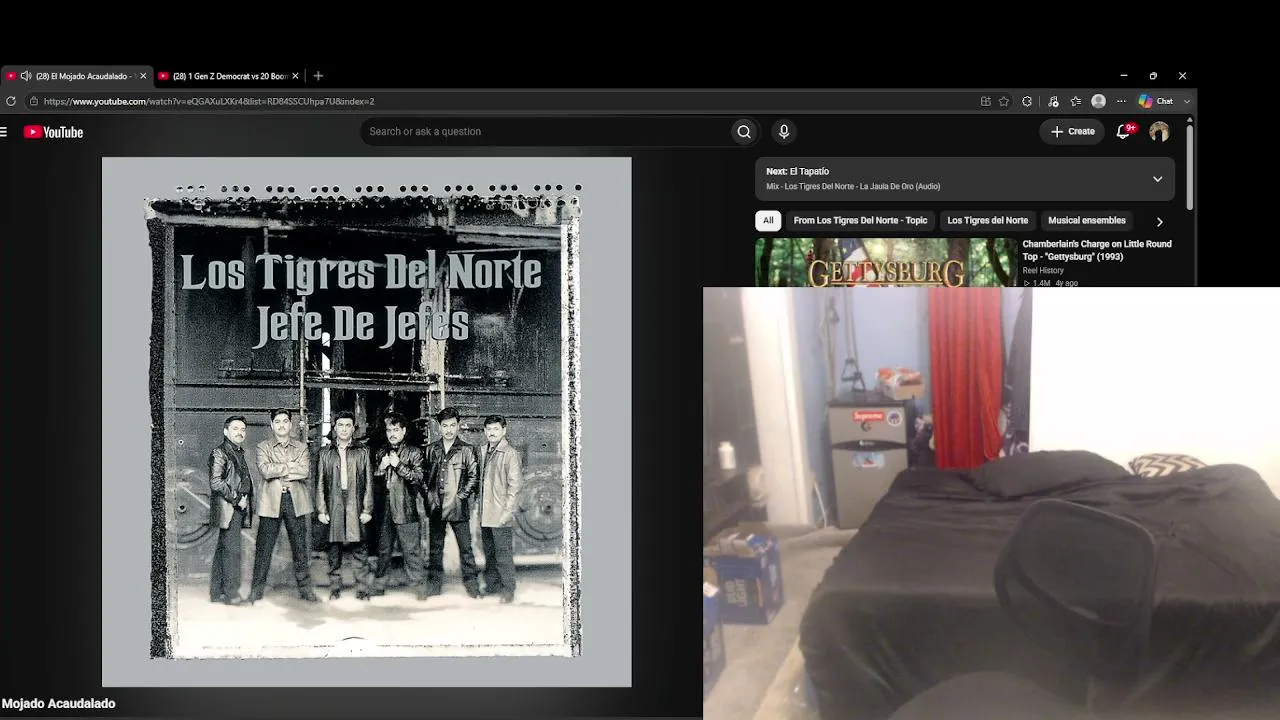1280x720 pixels.
Task: Click the browser address bar URL
Action: click(x=209, y=101)
